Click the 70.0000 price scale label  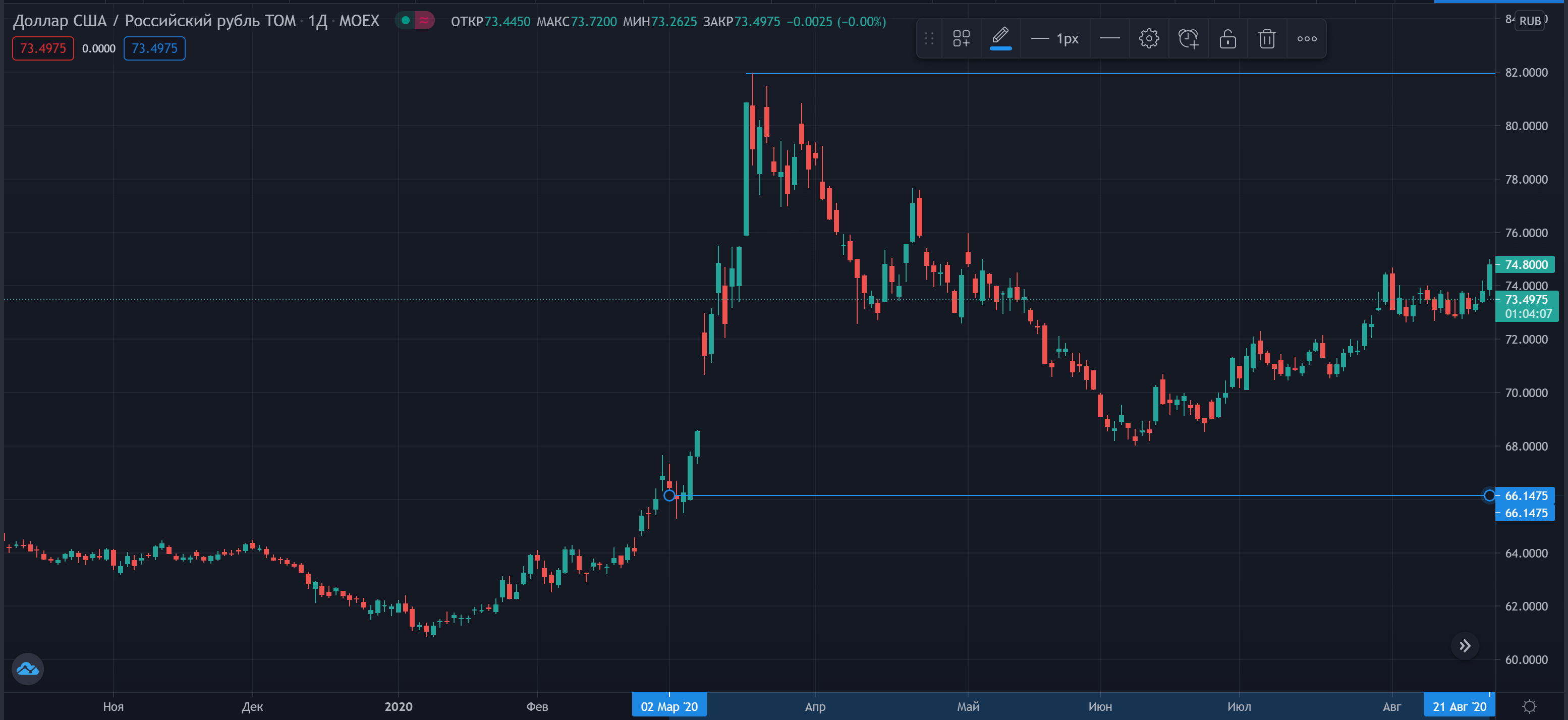tap(1526, 393)
